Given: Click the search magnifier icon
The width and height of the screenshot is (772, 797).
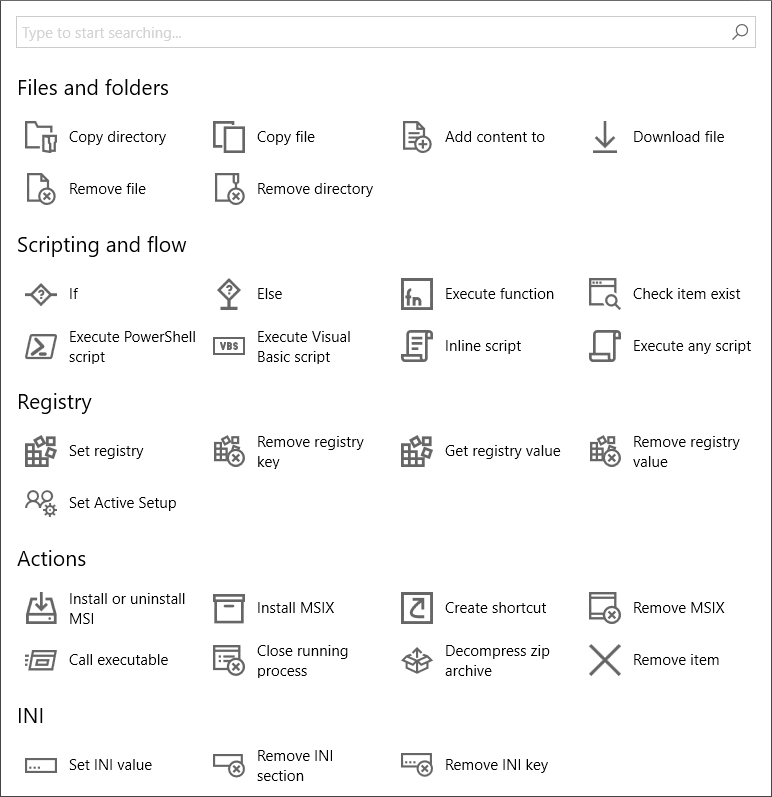Looking at the screenshot, I should click(740, 32).
